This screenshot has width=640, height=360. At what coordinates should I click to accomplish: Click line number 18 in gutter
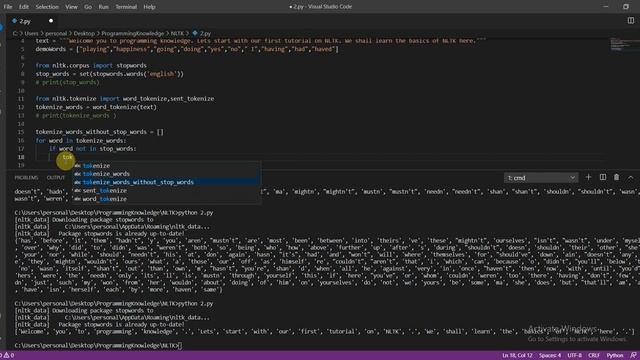21,157
